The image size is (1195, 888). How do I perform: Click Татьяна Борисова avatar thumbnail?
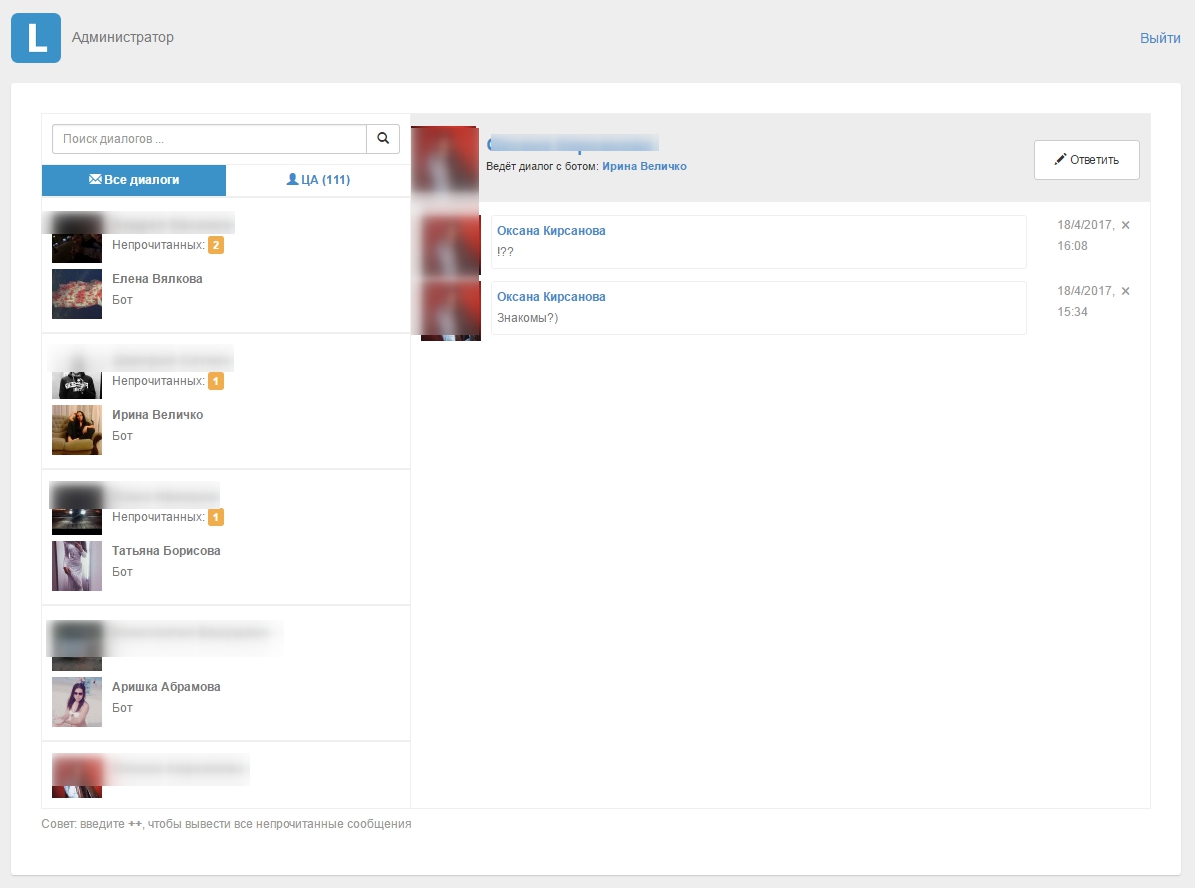[x=77, y=565]
